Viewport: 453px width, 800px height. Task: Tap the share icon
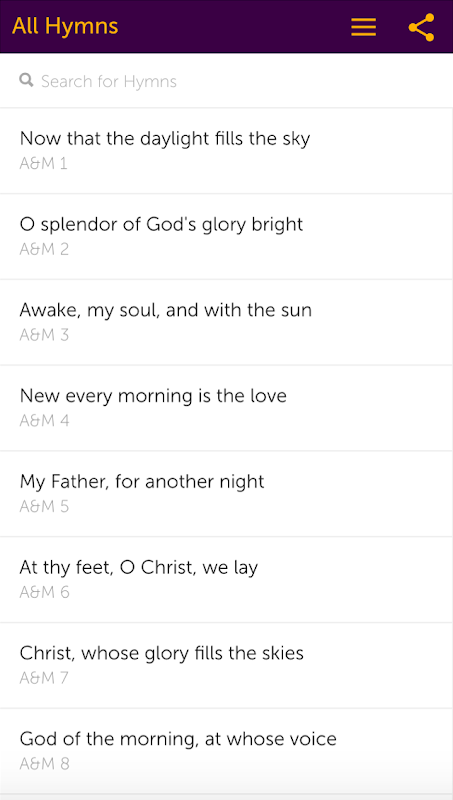(421, 27)
